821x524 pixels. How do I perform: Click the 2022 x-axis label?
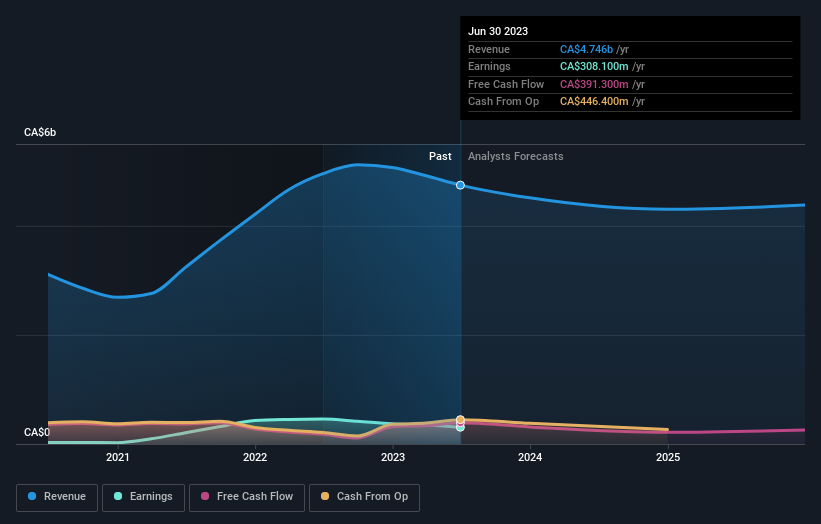tap(255, 458)
